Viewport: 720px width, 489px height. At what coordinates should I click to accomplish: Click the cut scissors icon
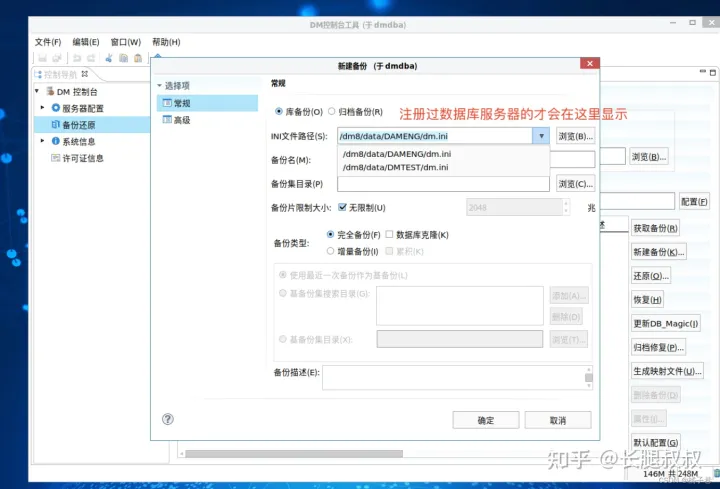(x=109, y=58)
